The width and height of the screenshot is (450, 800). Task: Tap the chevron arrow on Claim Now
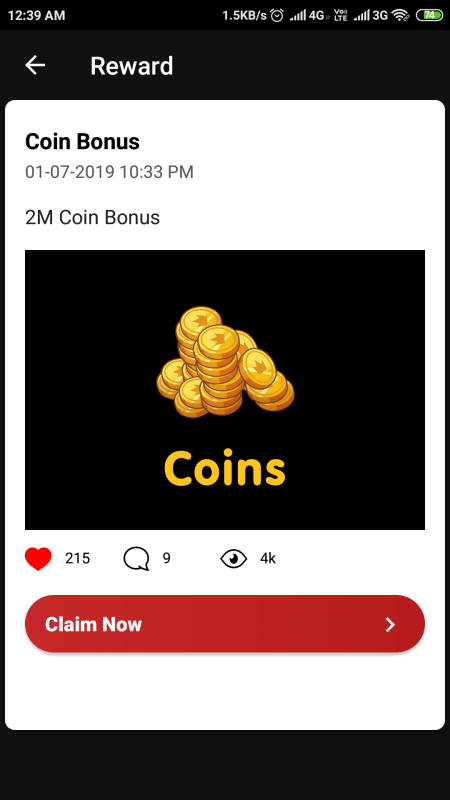(390, 624)
